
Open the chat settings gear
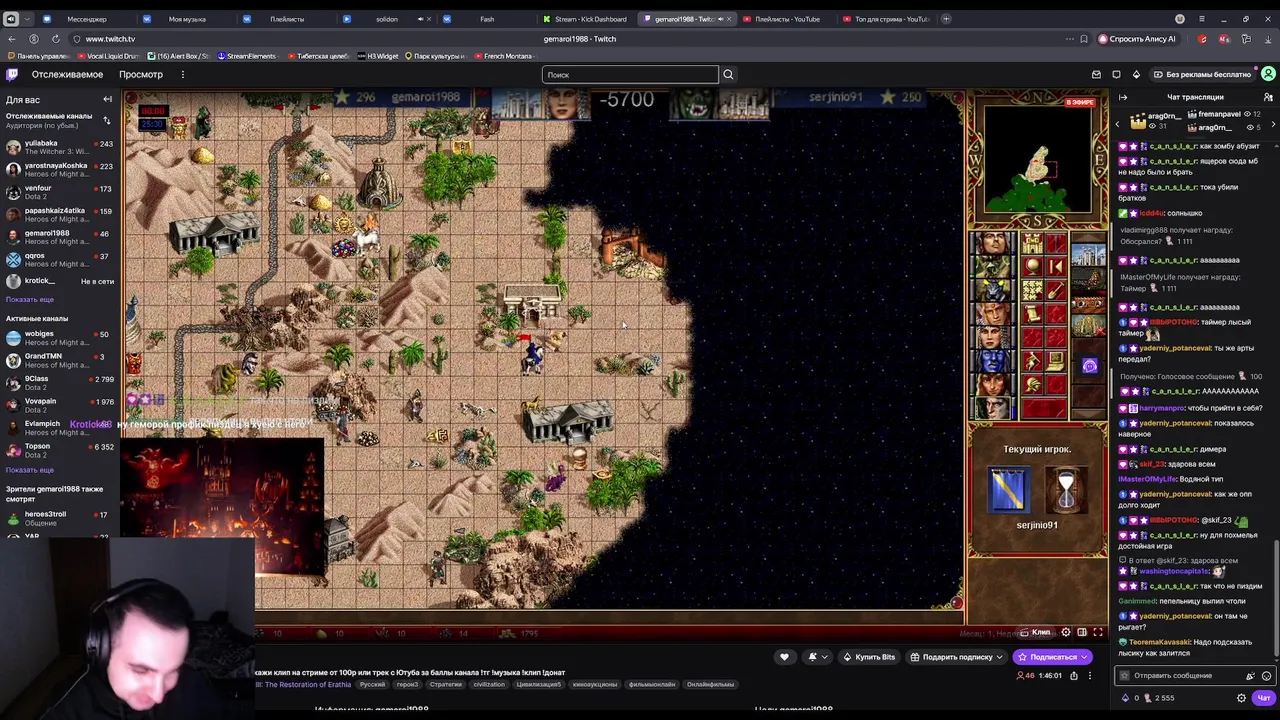(x=1241, y=698)
